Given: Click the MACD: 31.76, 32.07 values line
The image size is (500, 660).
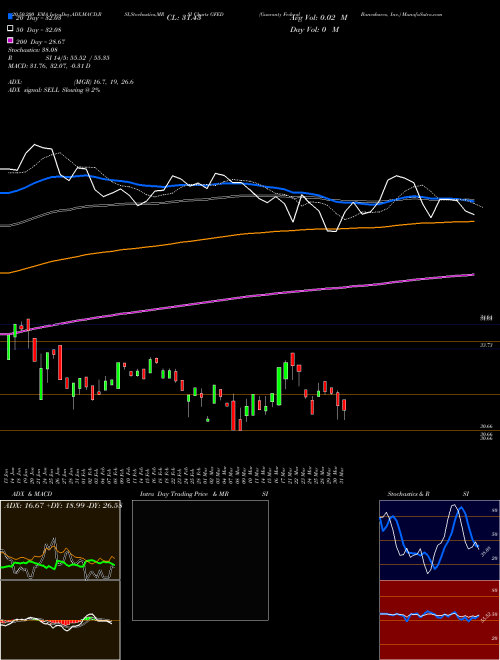Looking at the screenshot, I should (x=49, y=66).
